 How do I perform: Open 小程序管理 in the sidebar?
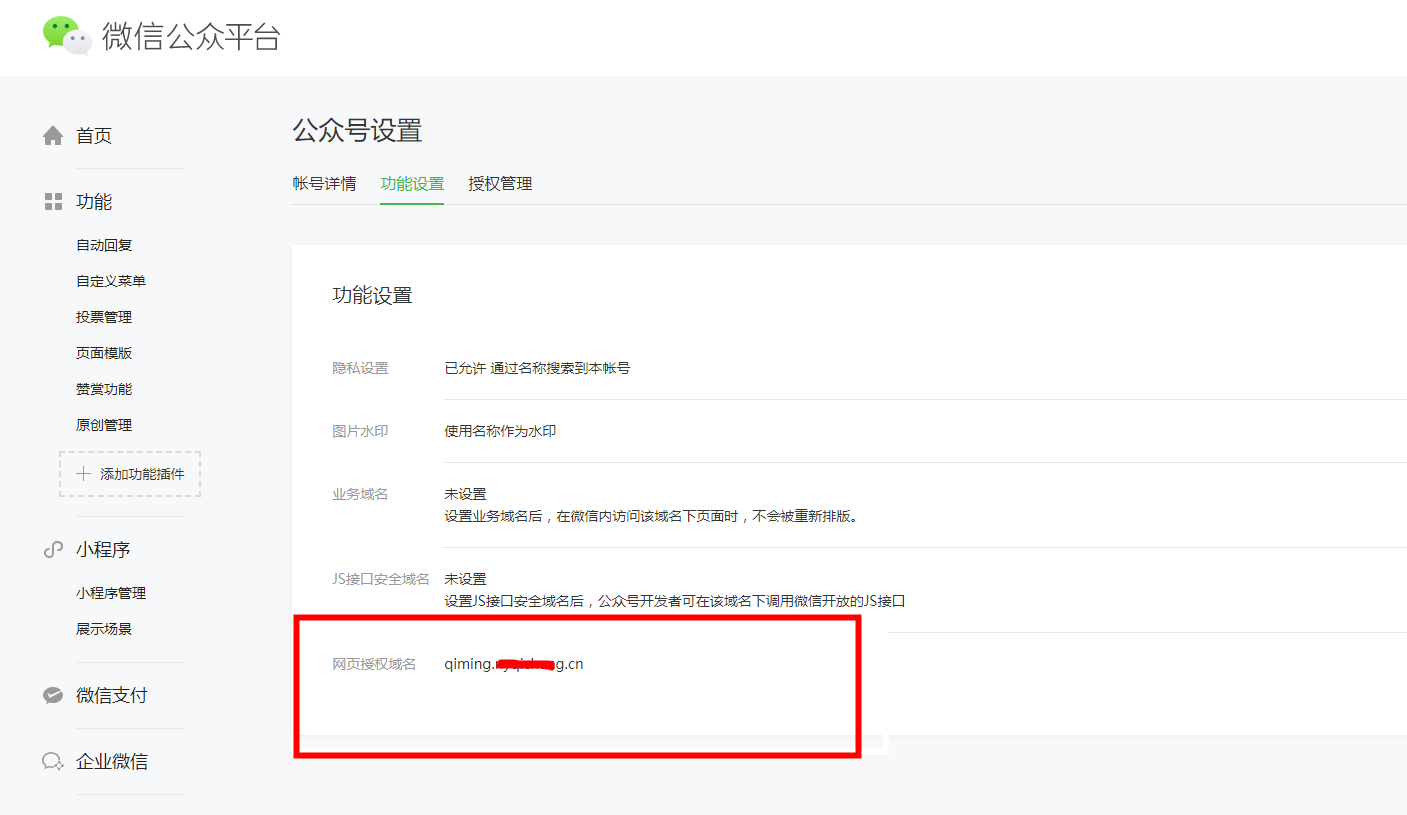tap(111, 593)
